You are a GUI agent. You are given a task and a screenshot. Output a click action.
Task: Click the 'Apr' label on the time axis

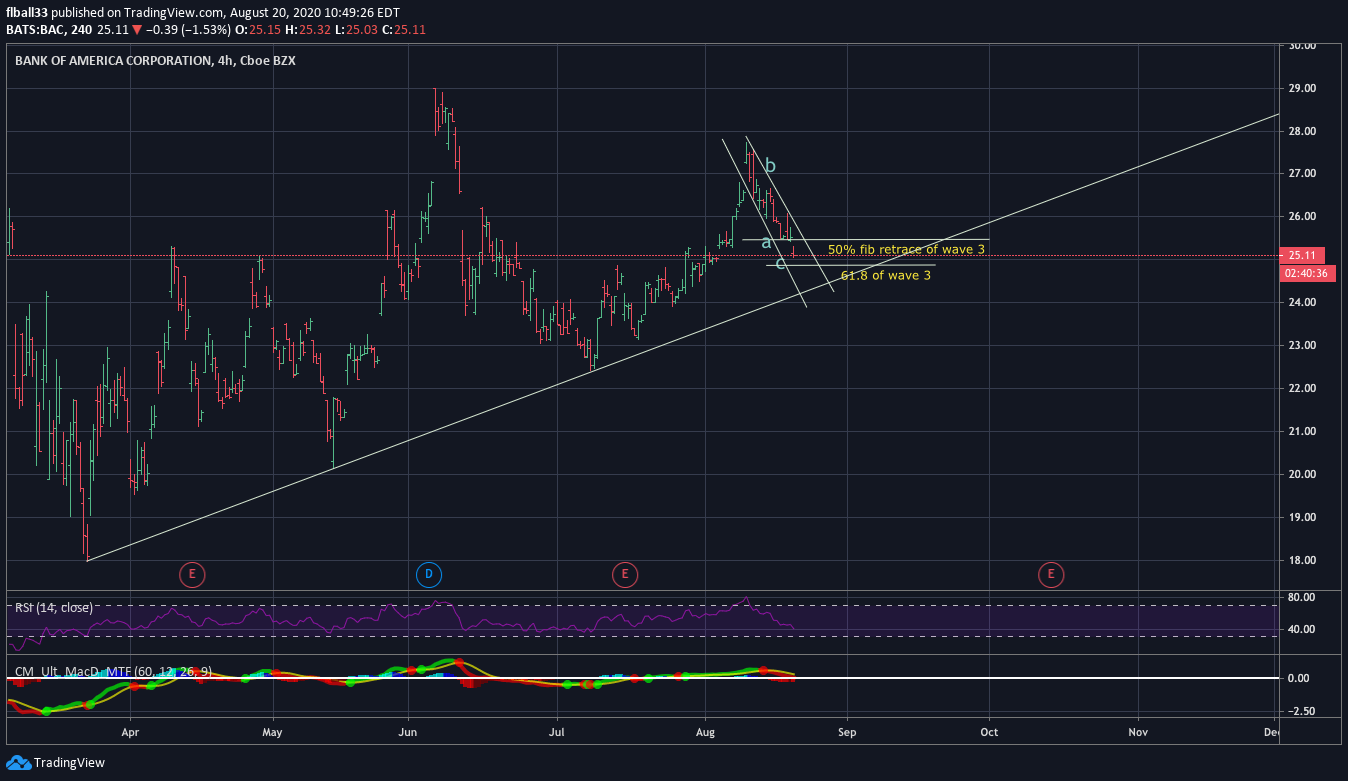(130, 732)
